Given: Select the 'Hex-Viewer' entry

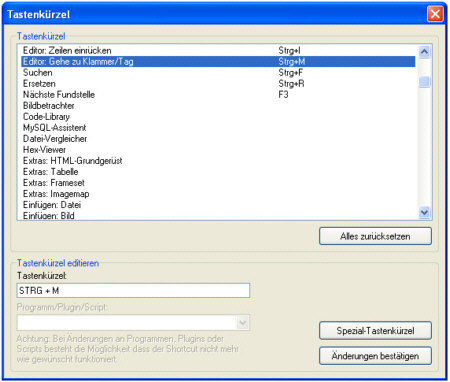Looking at the screenshot, I should 218,150.
